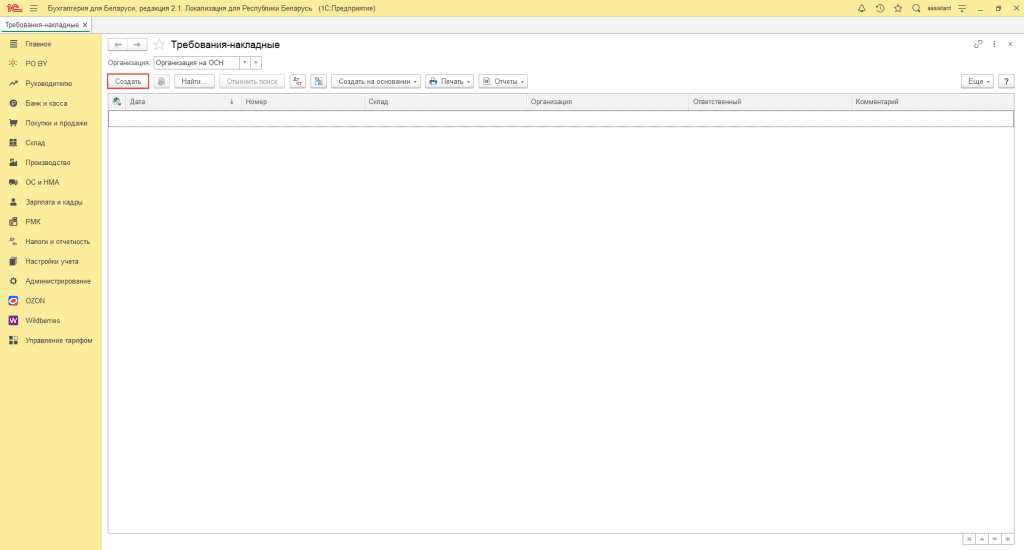This screenshot has height=550, width=1024.
Task: Open the Еще dropdown menu
Action: point(978,82)
